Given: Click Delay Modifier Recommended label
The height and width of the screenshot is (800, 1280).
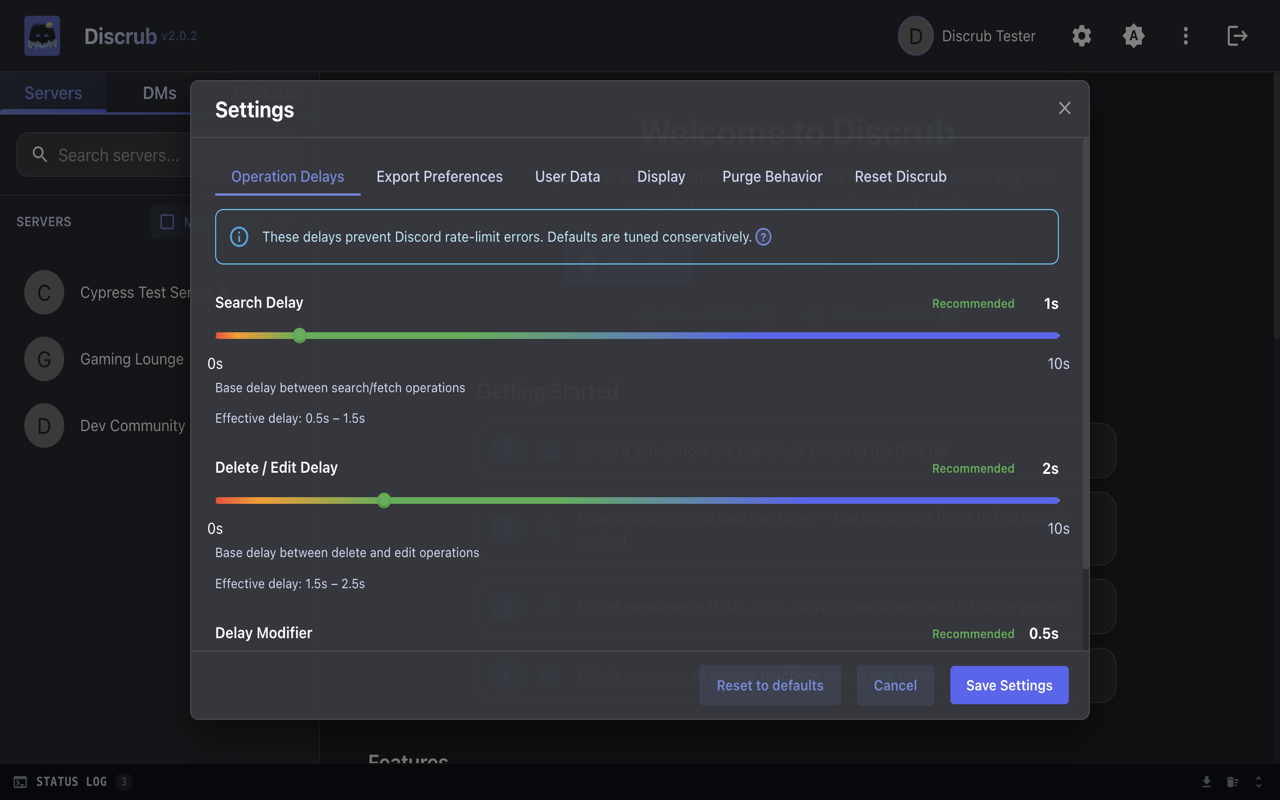Looking at the screenshot, I should coord(973,634).
